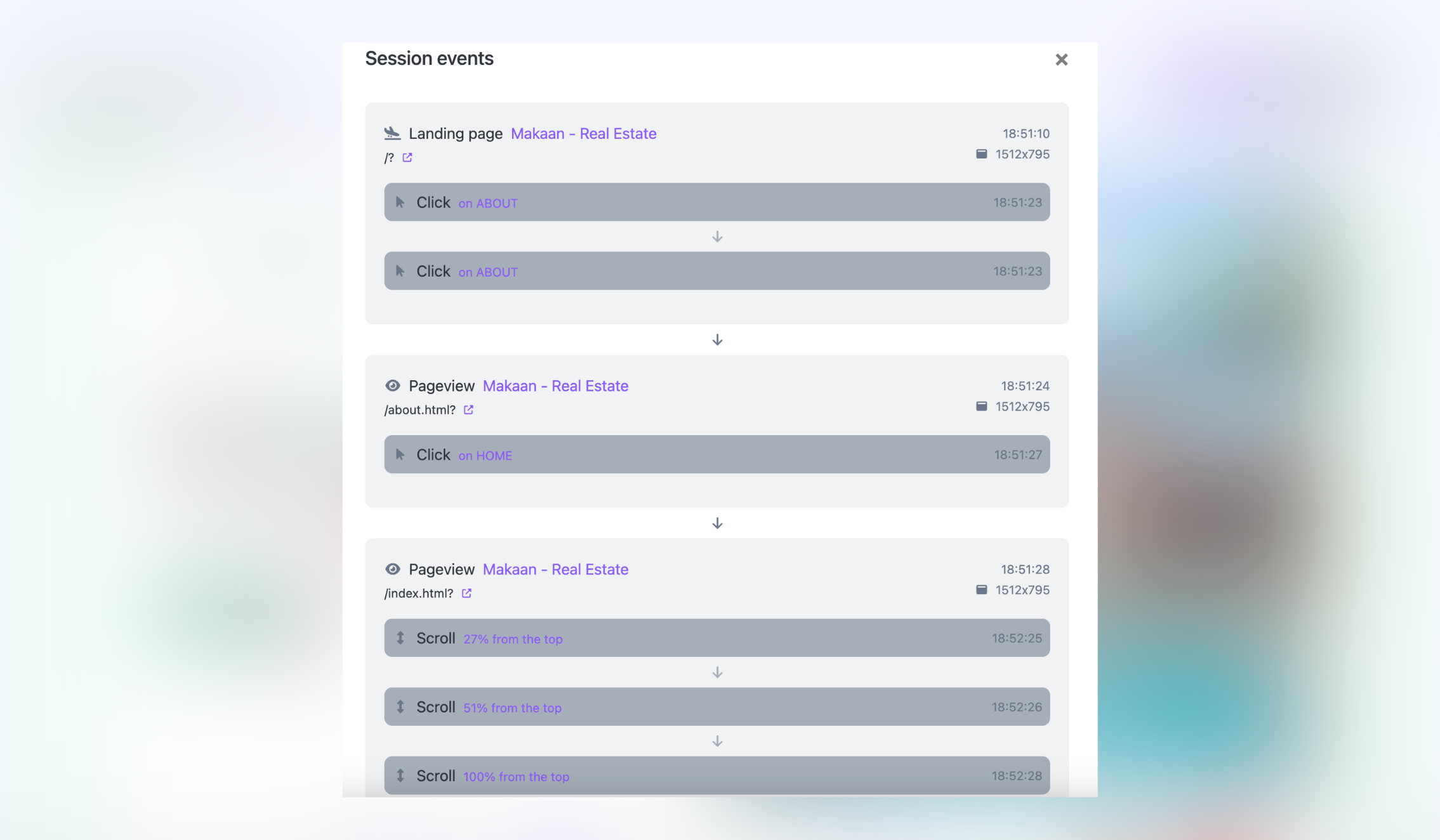Click the screen size icon under 18:51:28
The height and width of the screenshot is (840, 1440).
tap(981, 590)
